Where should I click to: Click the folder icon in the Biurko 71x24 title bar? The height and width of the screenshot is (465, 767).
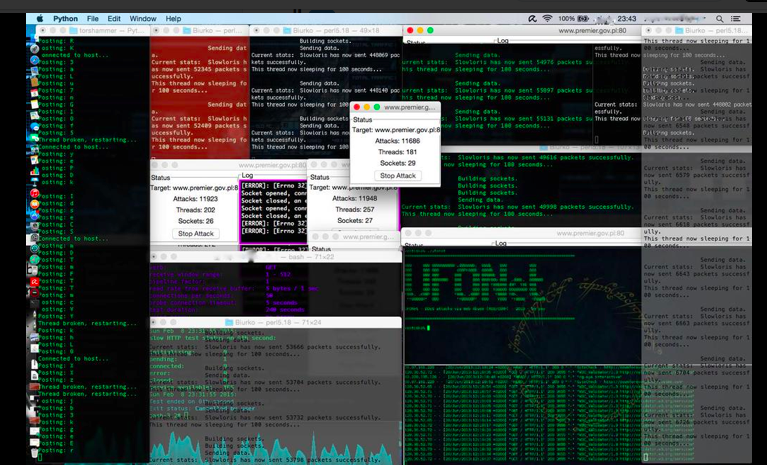[x=228, y=323]
